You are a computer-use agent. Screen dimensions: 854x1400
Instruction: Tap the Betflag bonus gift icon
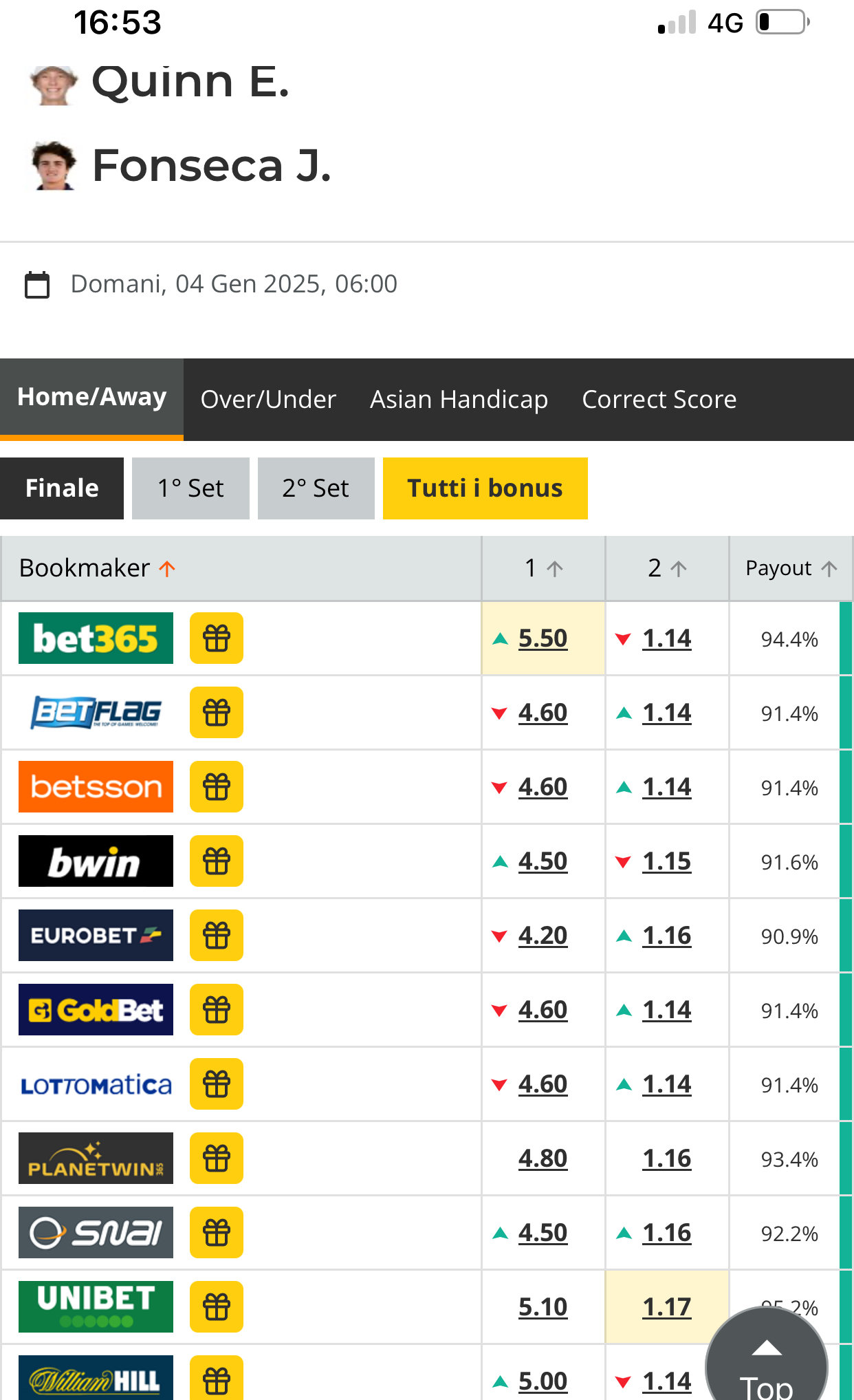click(217, 713)
